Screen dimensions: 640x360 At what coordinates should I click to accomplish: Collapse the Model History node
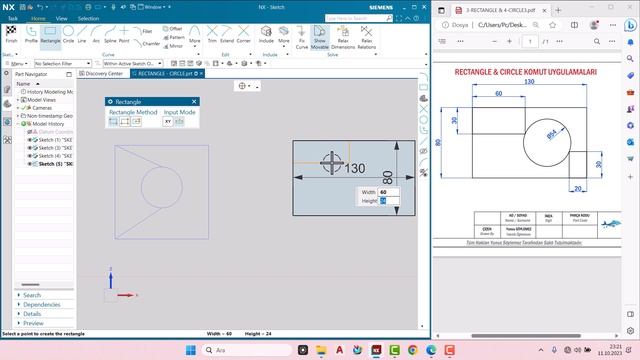(18, 124)
